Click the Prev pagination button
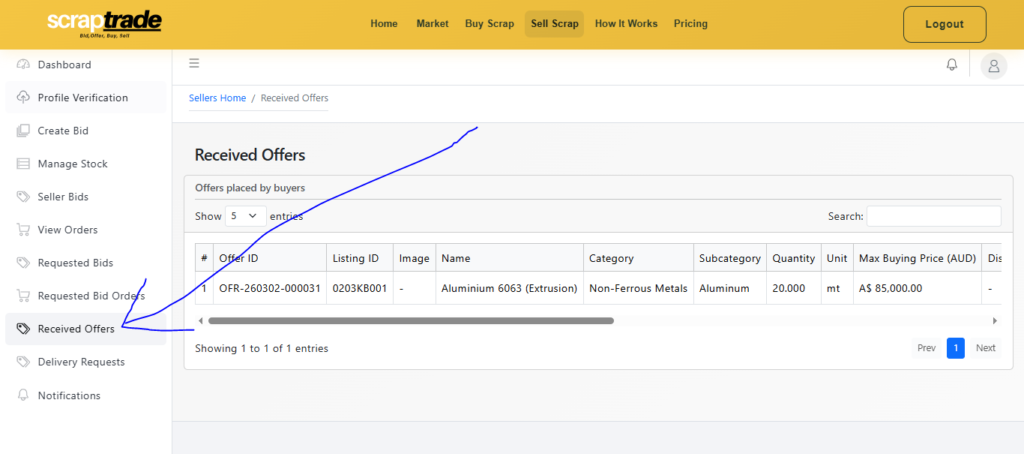 click(927, 348)
